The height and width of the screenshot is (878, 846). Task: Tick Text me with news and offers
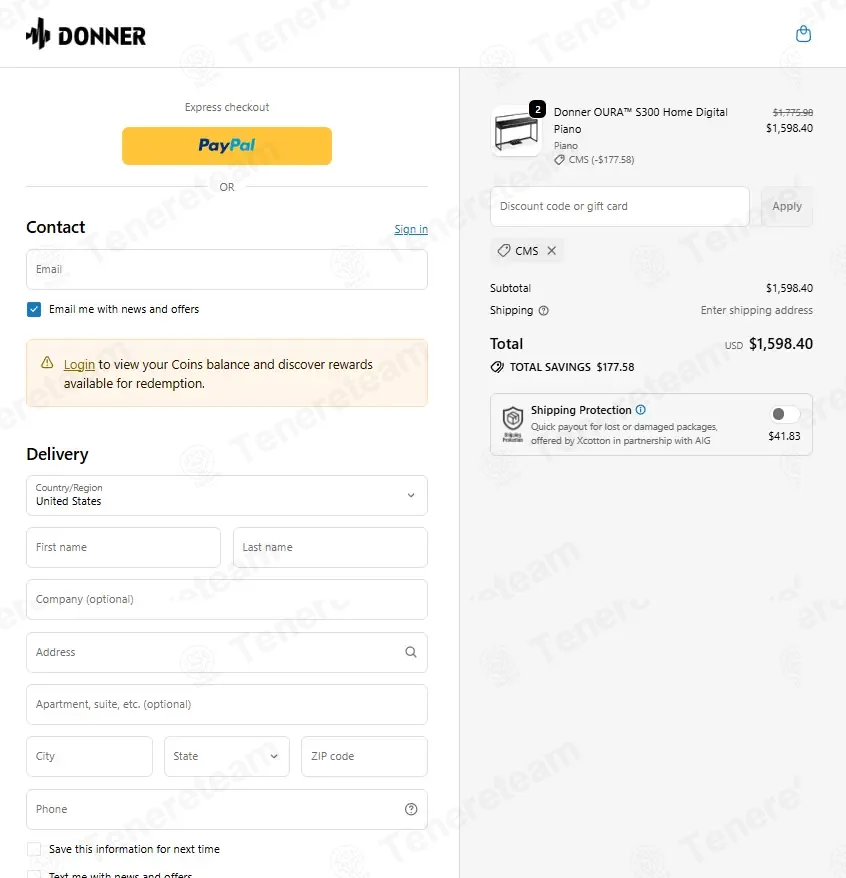(x=34, y=875)
